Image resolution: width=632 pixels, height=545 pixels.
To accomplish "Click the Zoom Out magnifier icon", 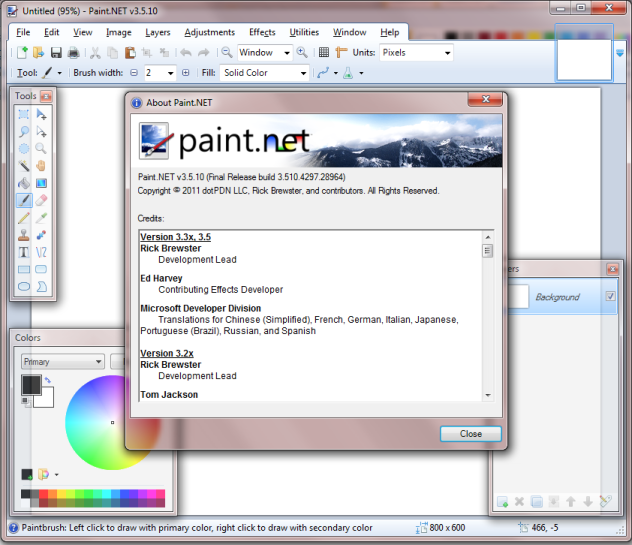I will point(227,52).
